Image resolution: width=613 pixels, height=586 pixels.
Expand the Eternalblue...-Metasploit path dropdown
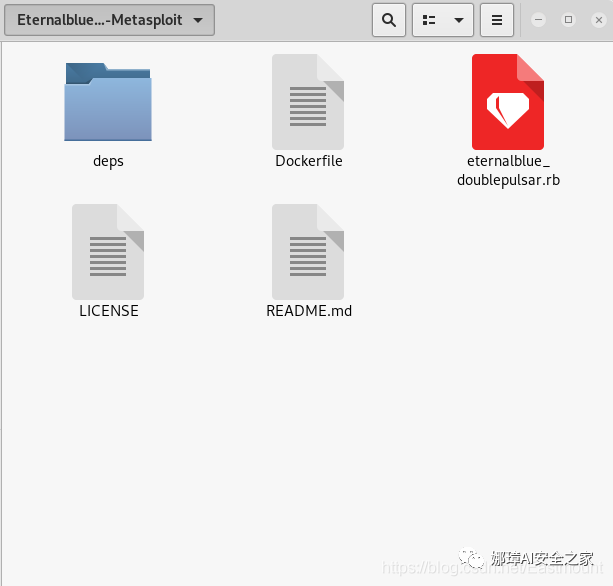coord(109,20)
